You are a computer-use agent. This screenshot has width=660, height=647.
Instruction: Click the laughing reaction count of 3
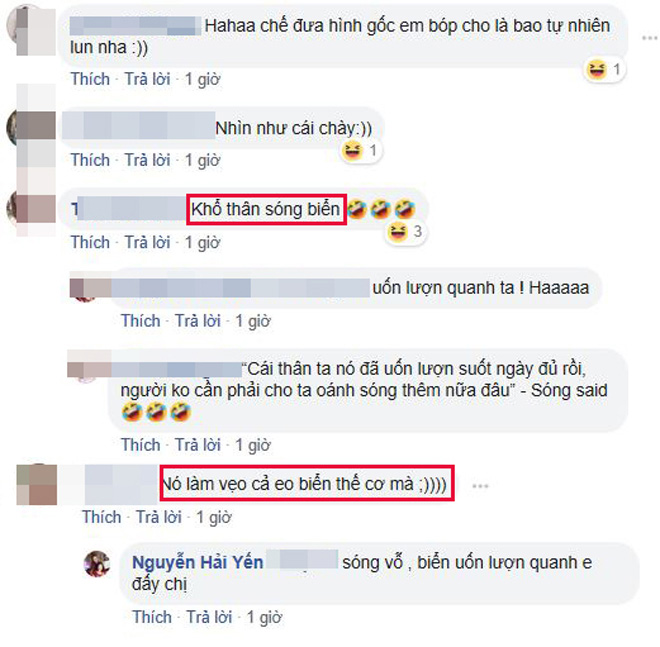[x=417, y=231]
